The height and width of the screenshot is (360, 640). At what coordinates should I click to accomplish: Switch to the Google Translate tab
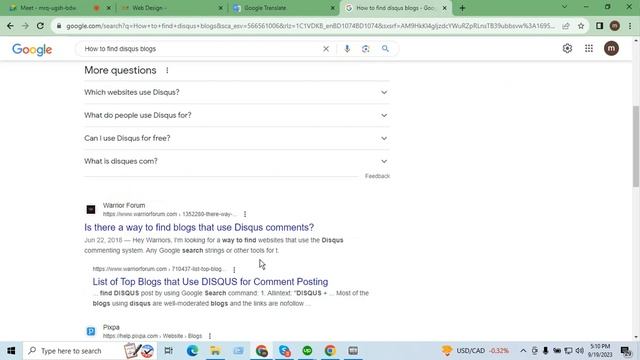pyautogui.click(x=282, y=8)
